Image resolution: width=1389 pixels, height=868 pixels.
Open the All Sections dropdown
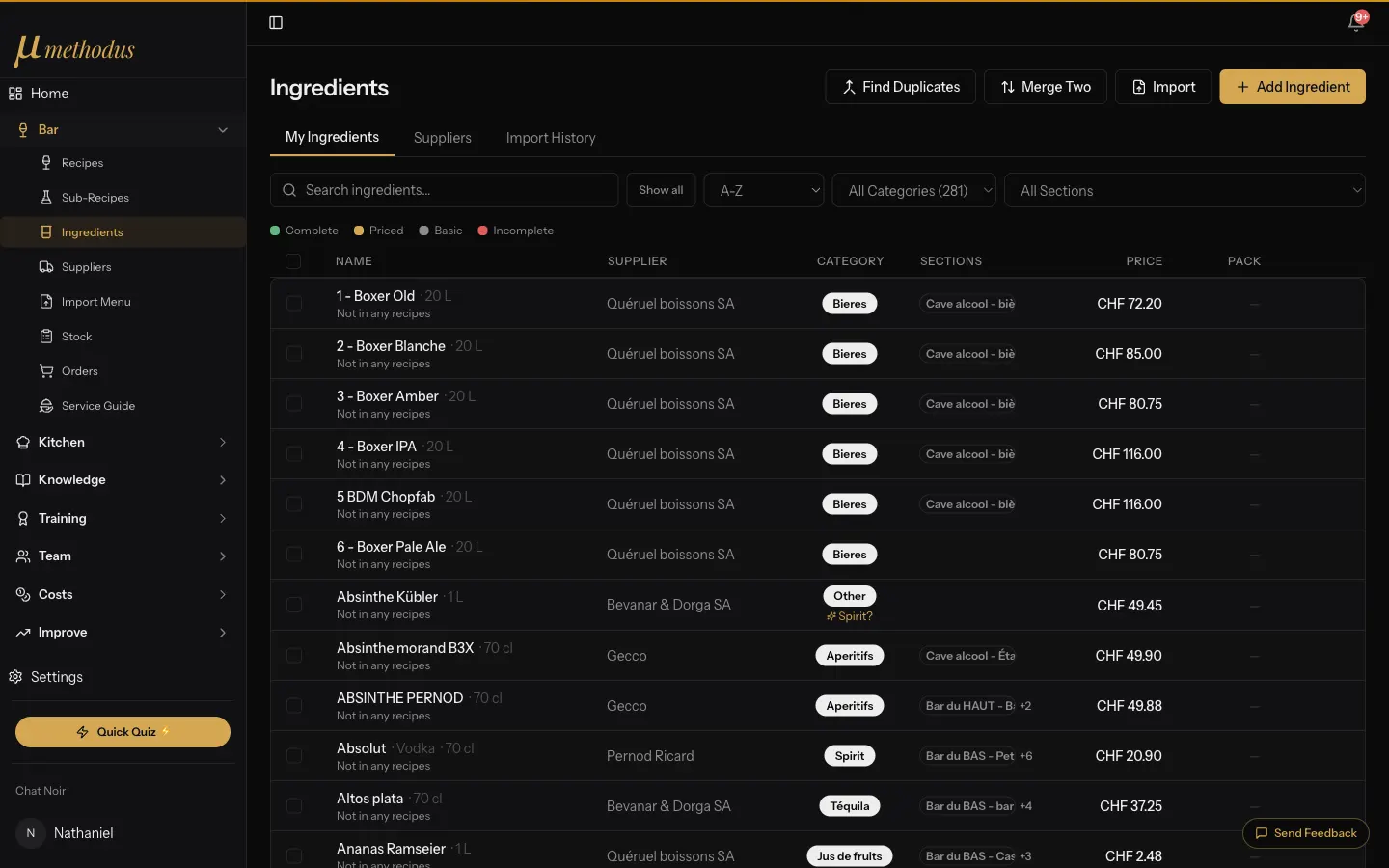1185,190
